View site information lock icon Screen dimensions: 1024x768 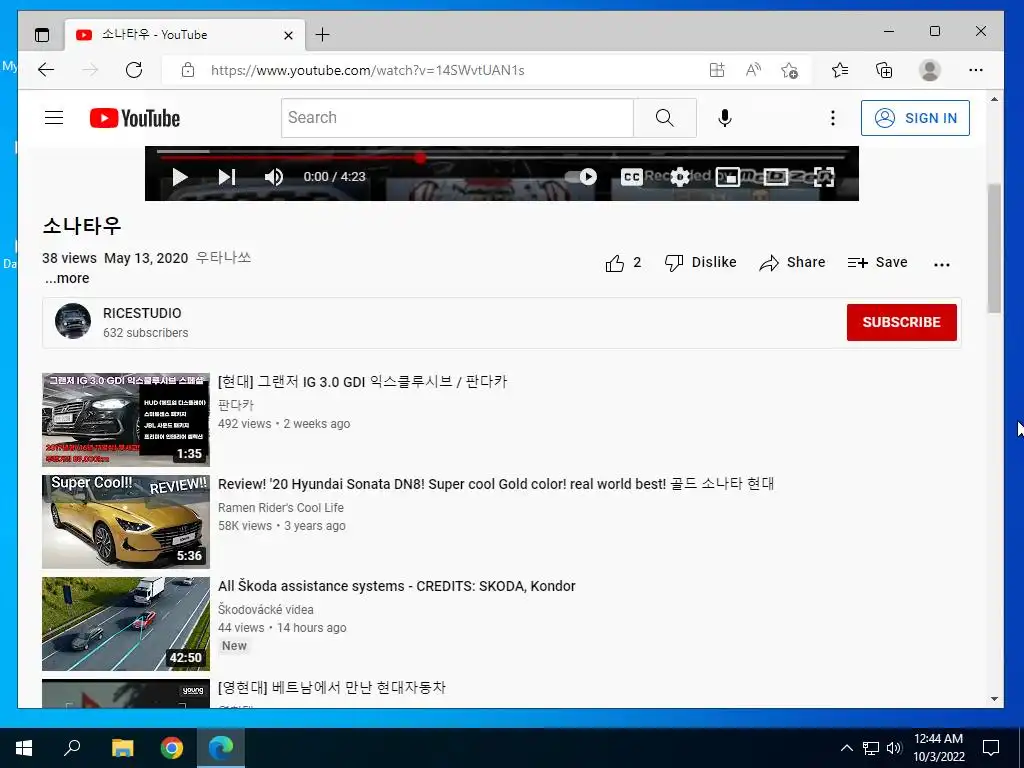[188, 70]
